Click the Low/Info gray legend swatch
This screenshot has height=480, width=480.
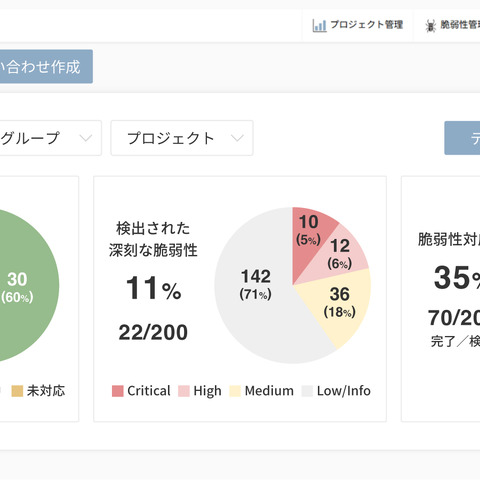tap(307, 391)
